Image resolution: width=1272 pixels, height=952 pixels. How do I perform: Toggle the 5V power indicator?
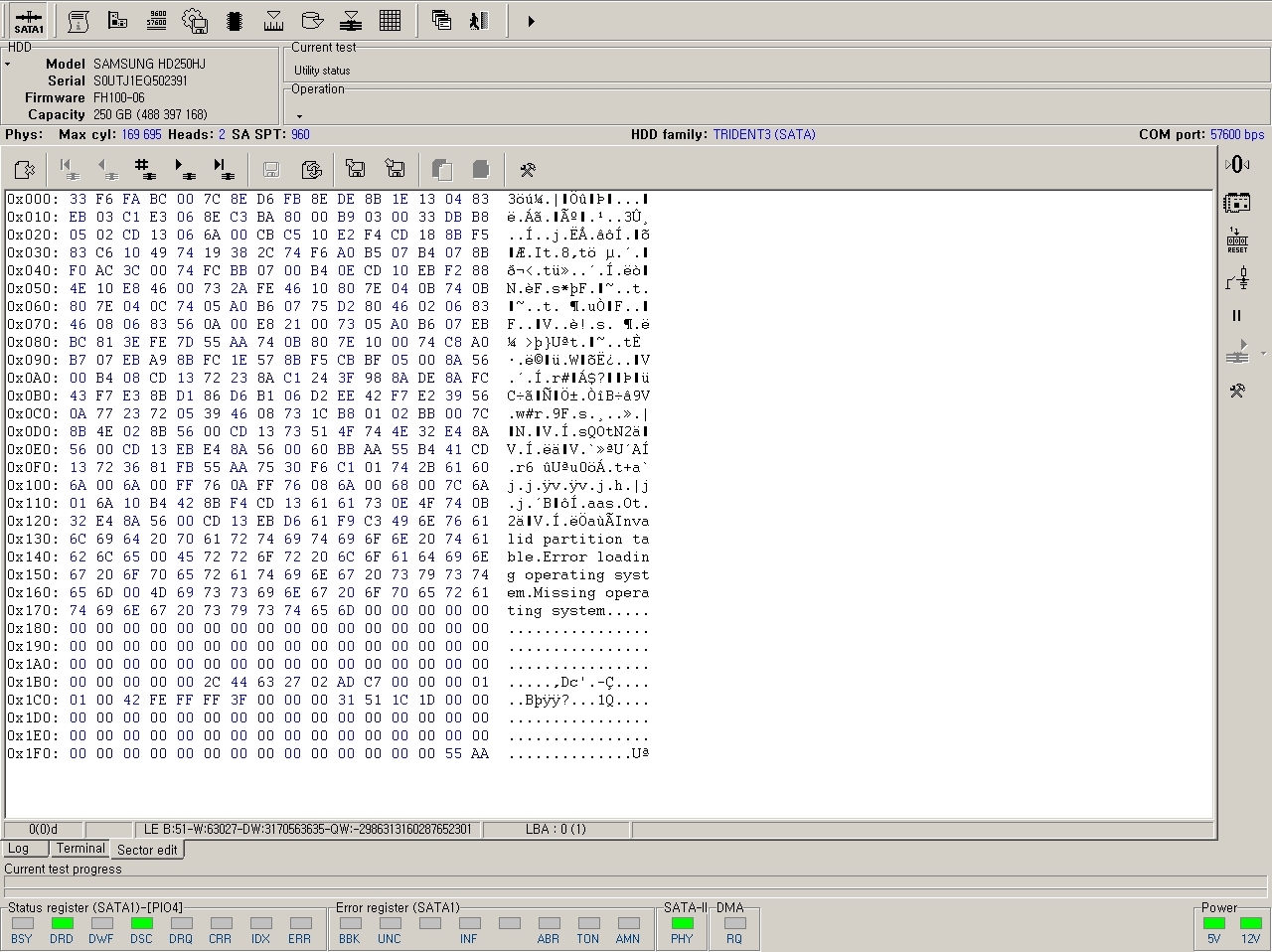pyautogui.click(x=1213, y=923)
